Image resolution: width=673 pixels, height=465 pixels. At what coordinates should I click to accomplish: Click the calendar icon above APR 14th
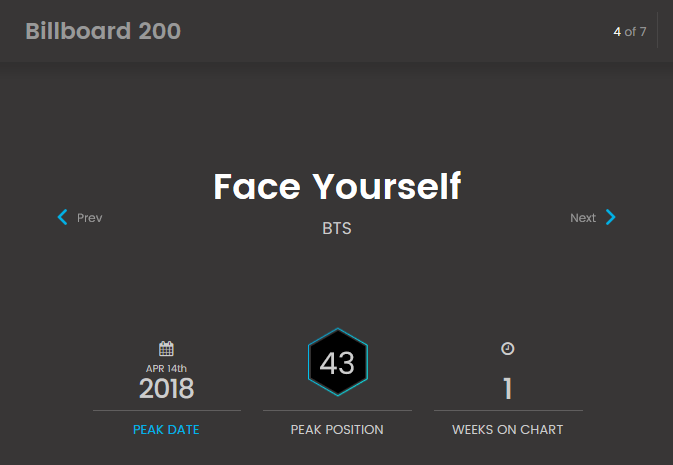tap(167, 349)
